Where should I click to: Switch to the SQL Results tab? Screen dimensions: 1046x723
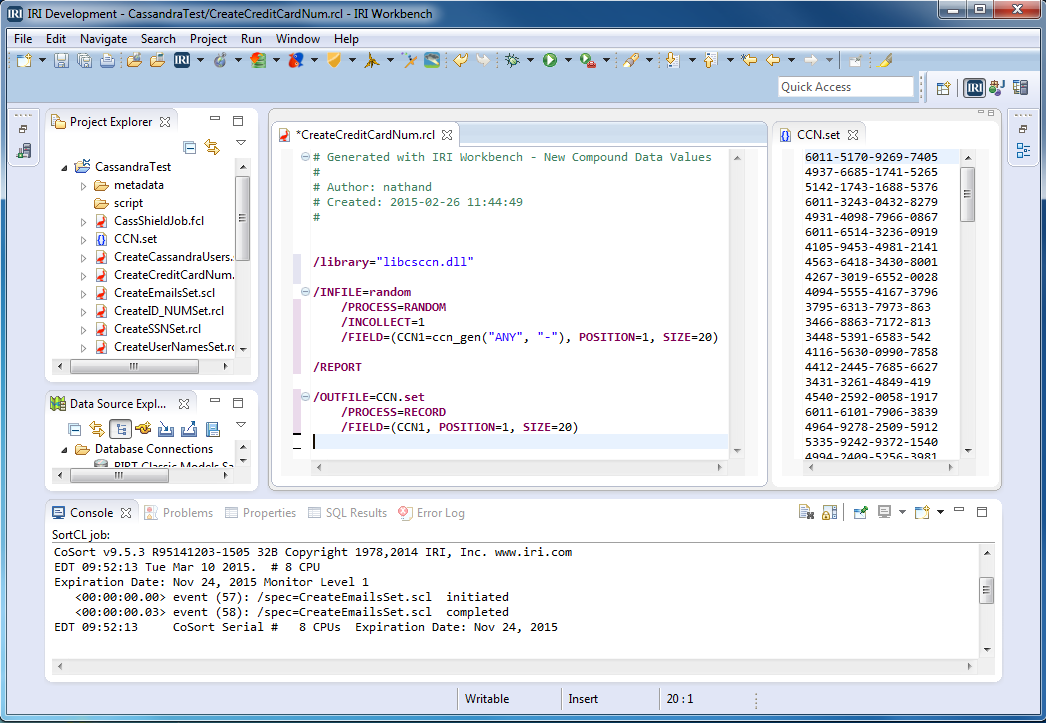click(348, 513)
